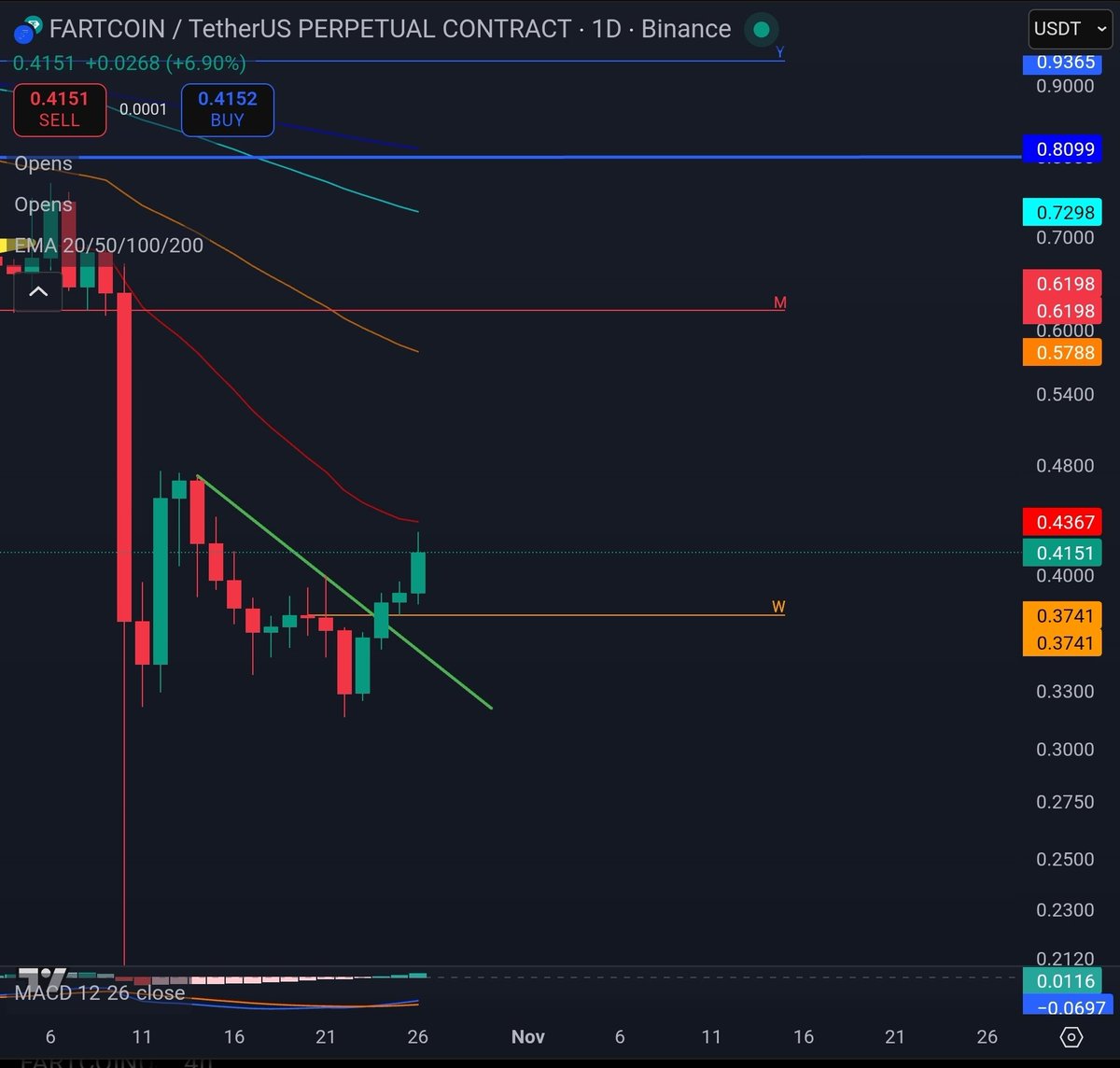The image size is (1120, 1068).
Task: Select the first Opens indicator label
Action: pyautogui.click(x=43, y=163)
